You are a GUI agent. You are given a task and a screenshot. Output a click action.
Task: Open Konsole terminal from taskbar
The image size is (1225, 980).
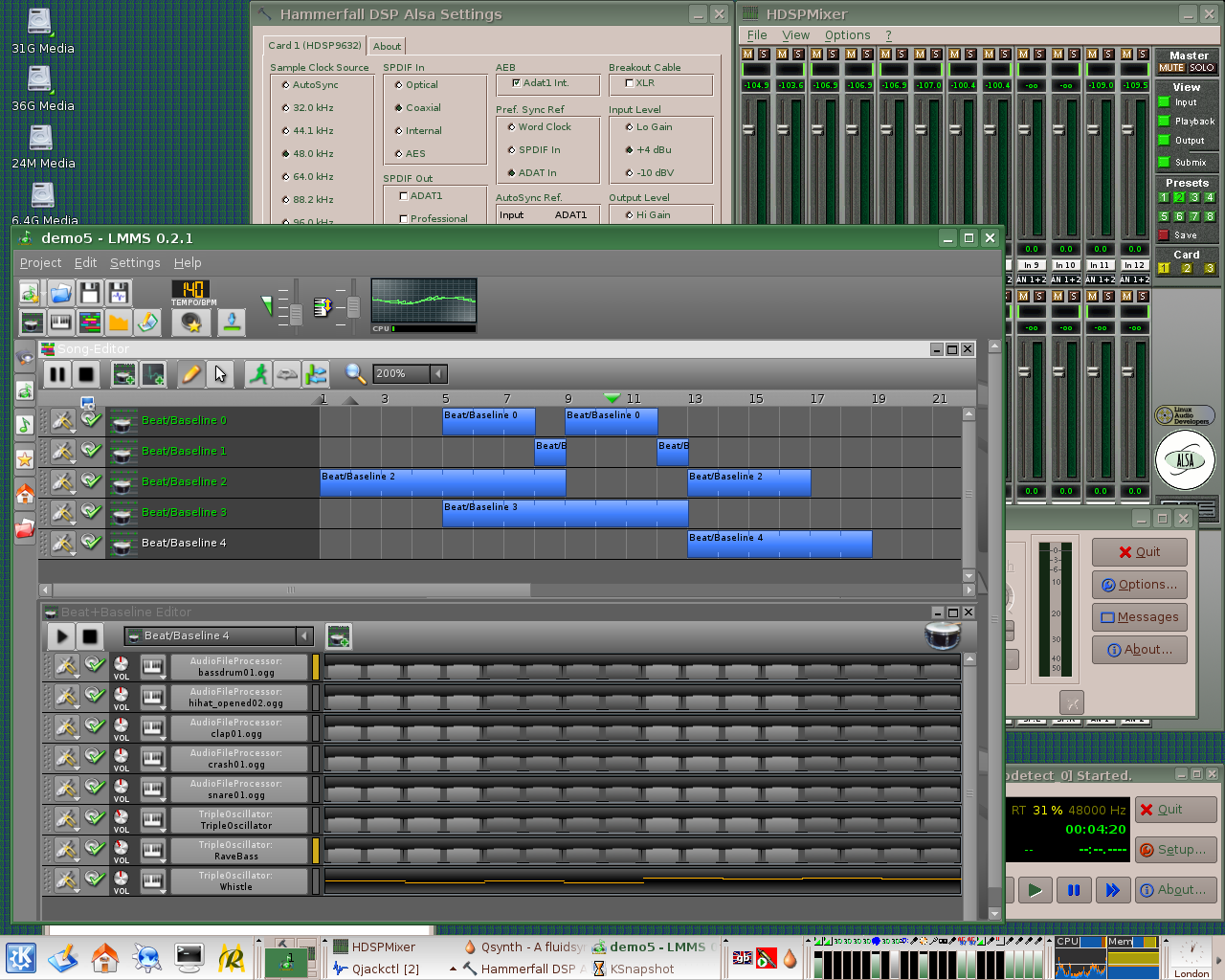coord(189,957)
